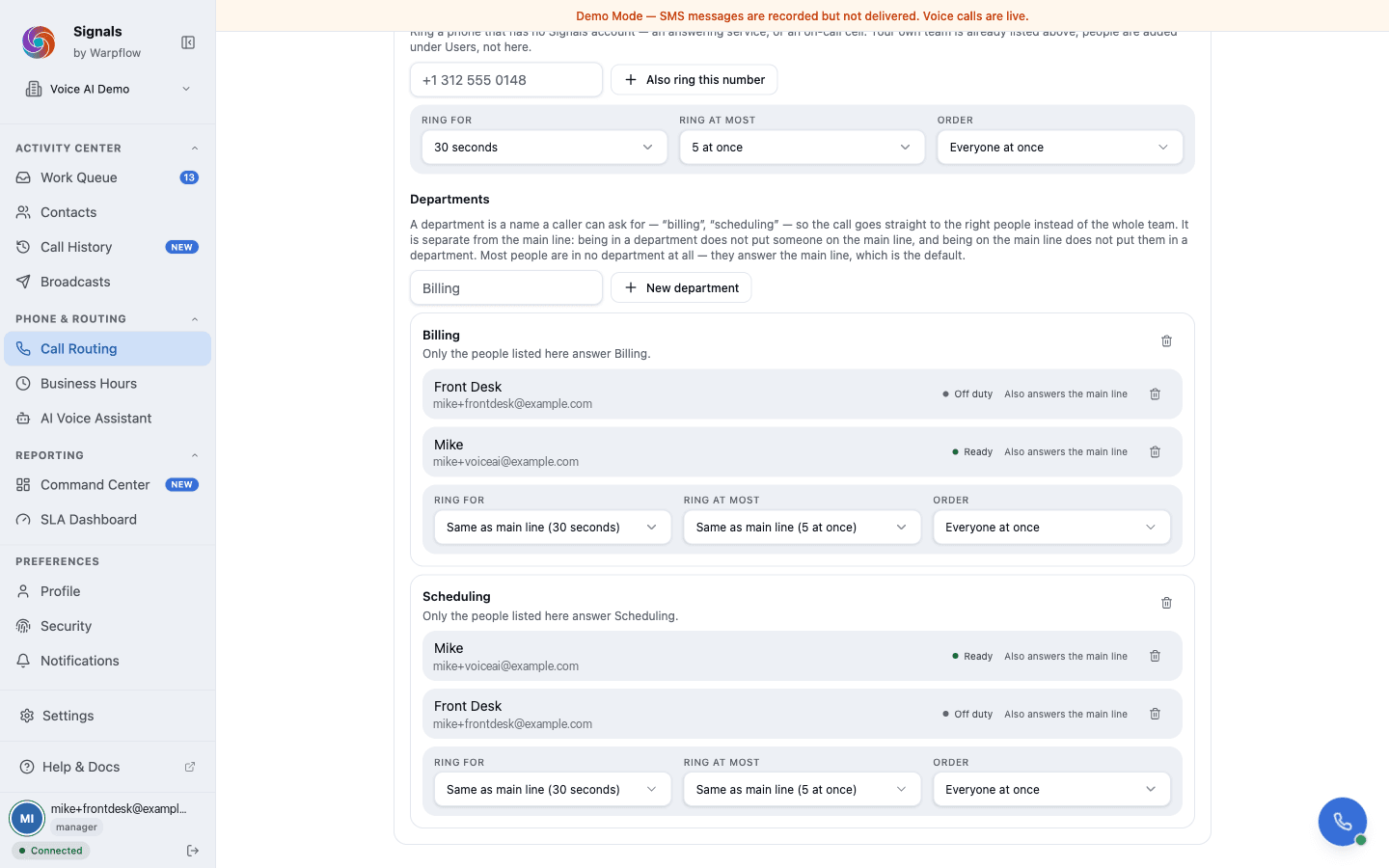The image size is (1389, 868).
Task: Click New department button
Action: click(x=681, y=287)
